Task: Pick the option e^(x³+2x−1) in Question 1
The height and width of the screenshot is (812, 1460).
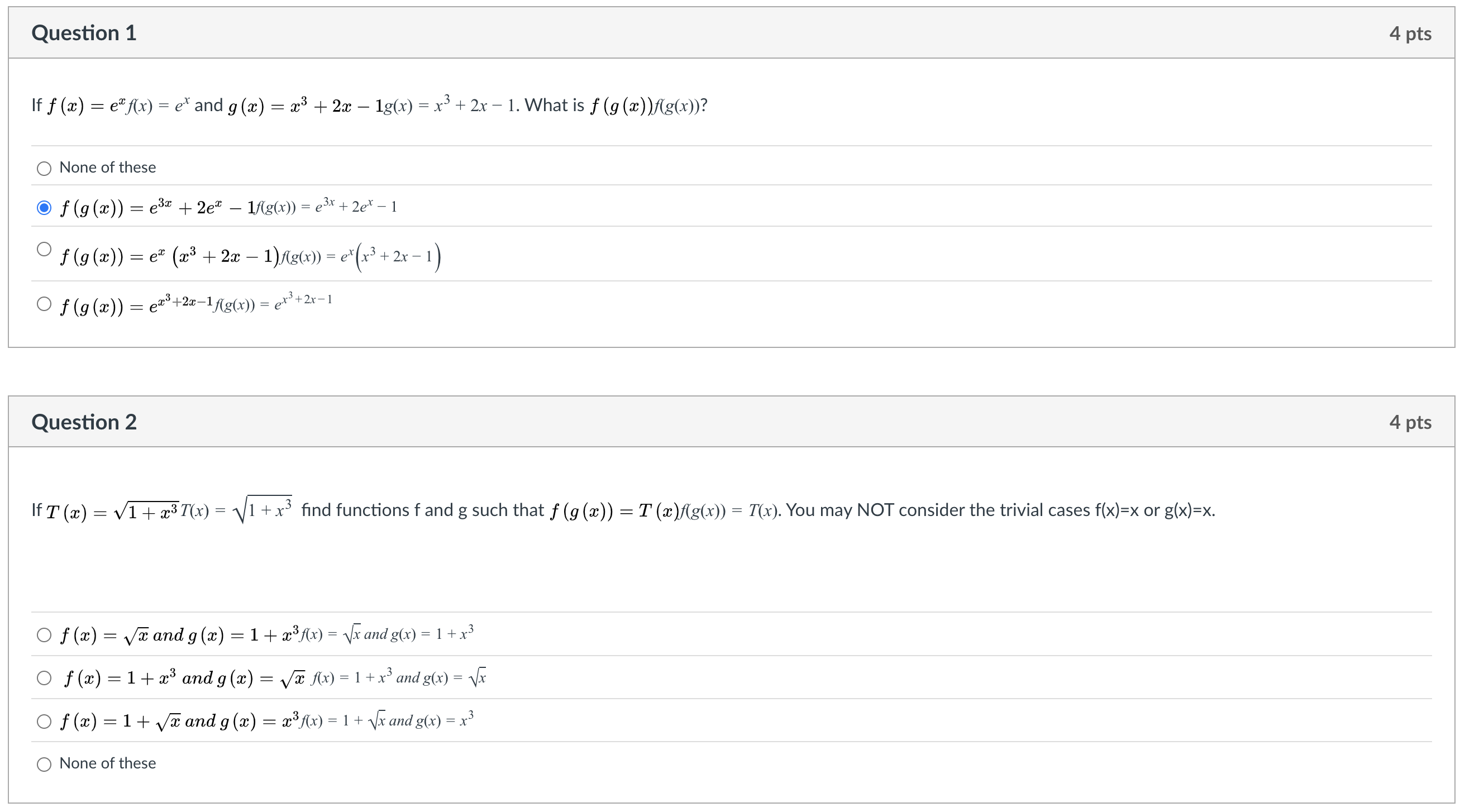Action: pyautogui.click(x=44, y=304)
